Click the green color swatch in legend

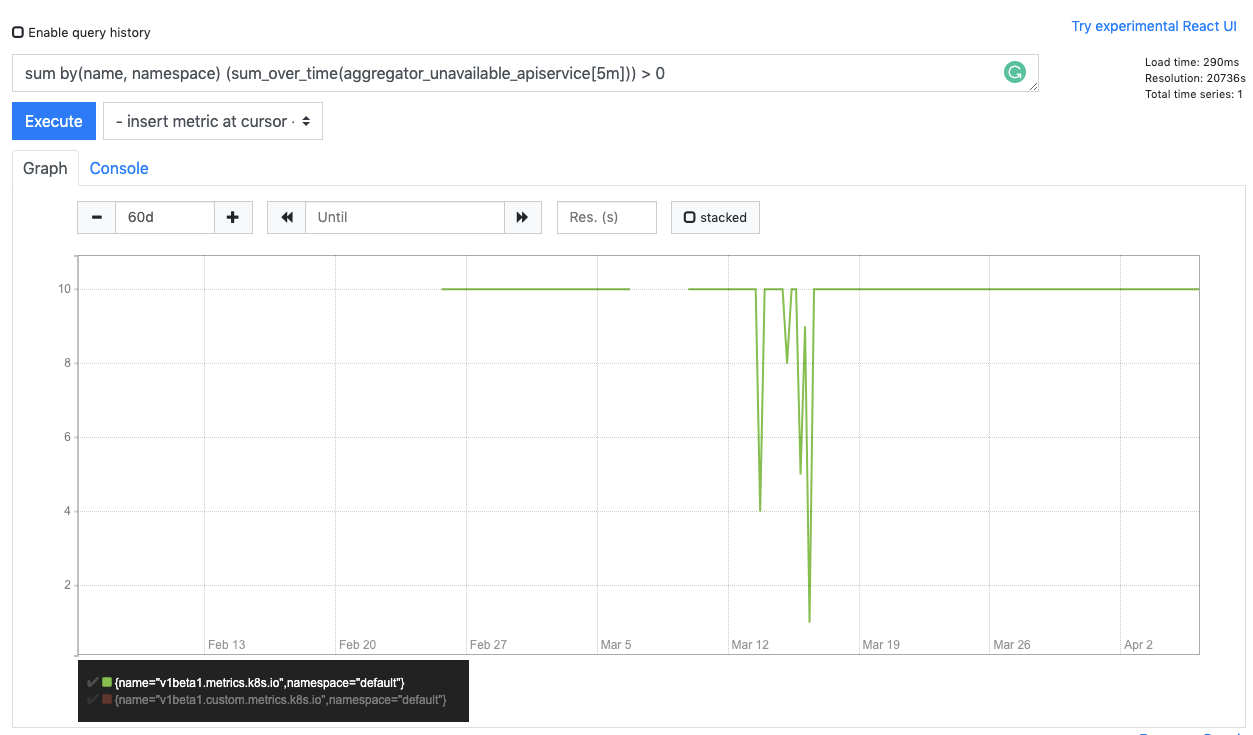(x=107, y=682)
